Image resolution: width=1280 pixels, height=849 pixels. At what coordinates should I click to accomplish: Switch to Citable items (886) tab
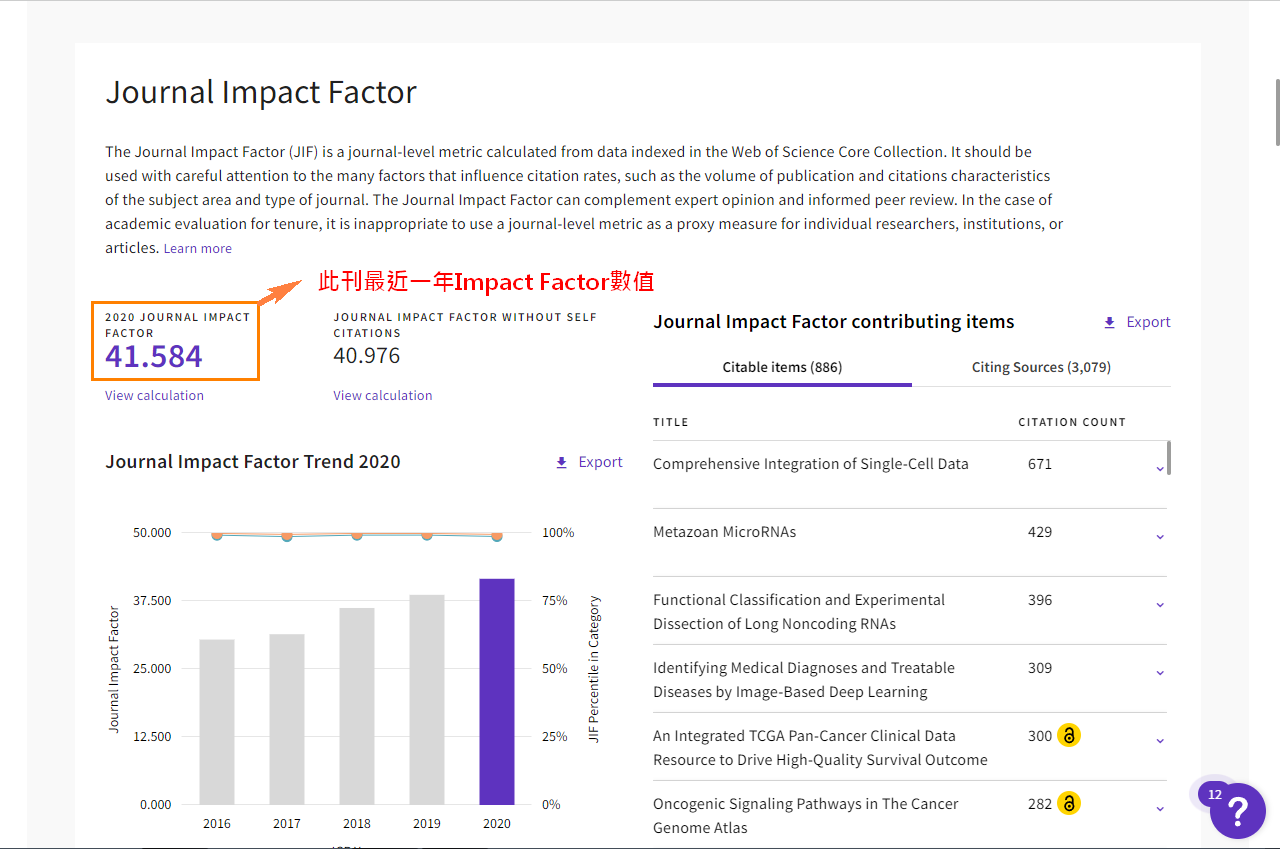pos(782,367)
